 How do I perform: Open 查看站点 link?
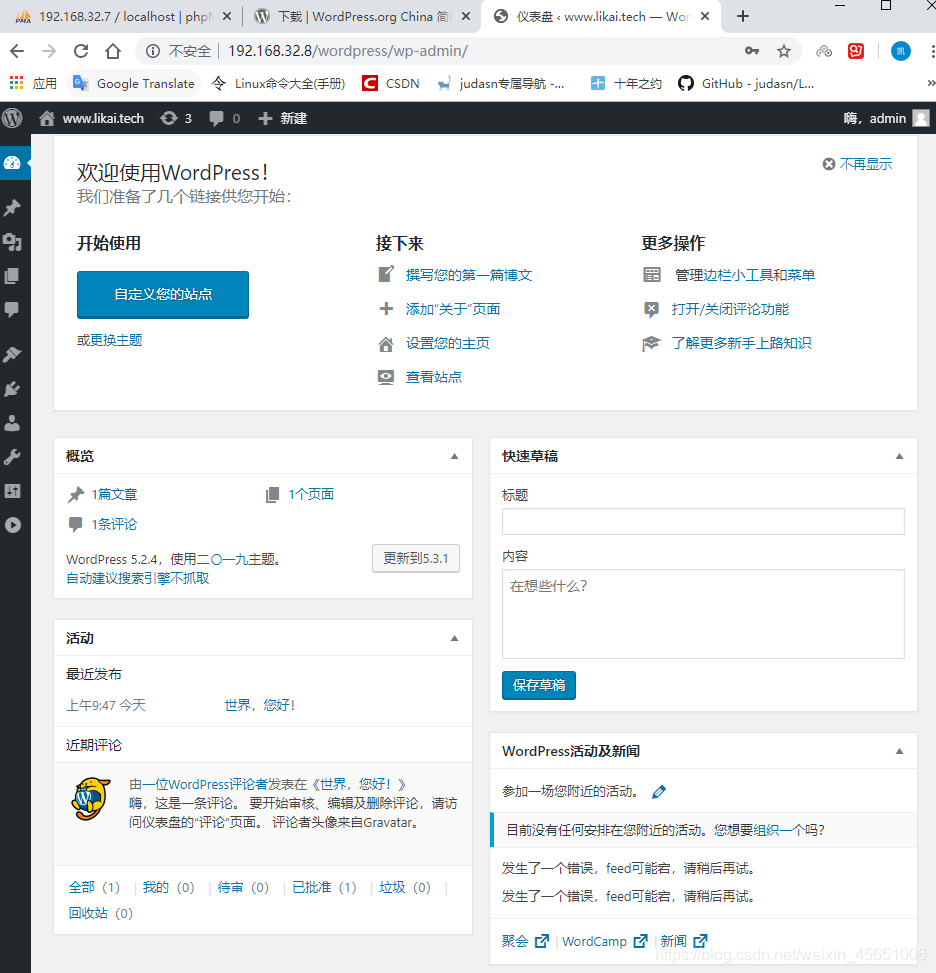(x=433, y=377)
